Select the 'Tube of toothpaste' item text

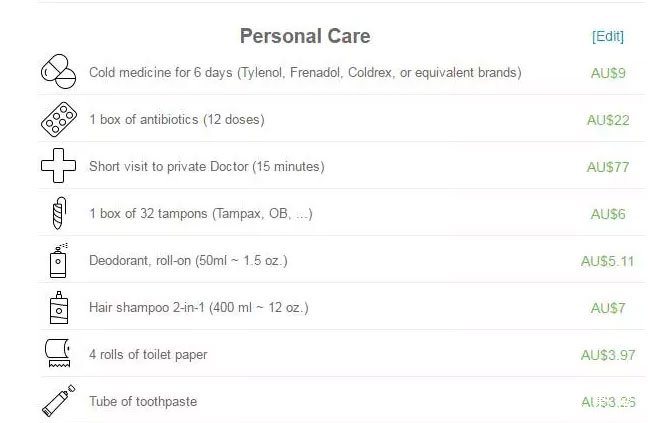[143, 402]
